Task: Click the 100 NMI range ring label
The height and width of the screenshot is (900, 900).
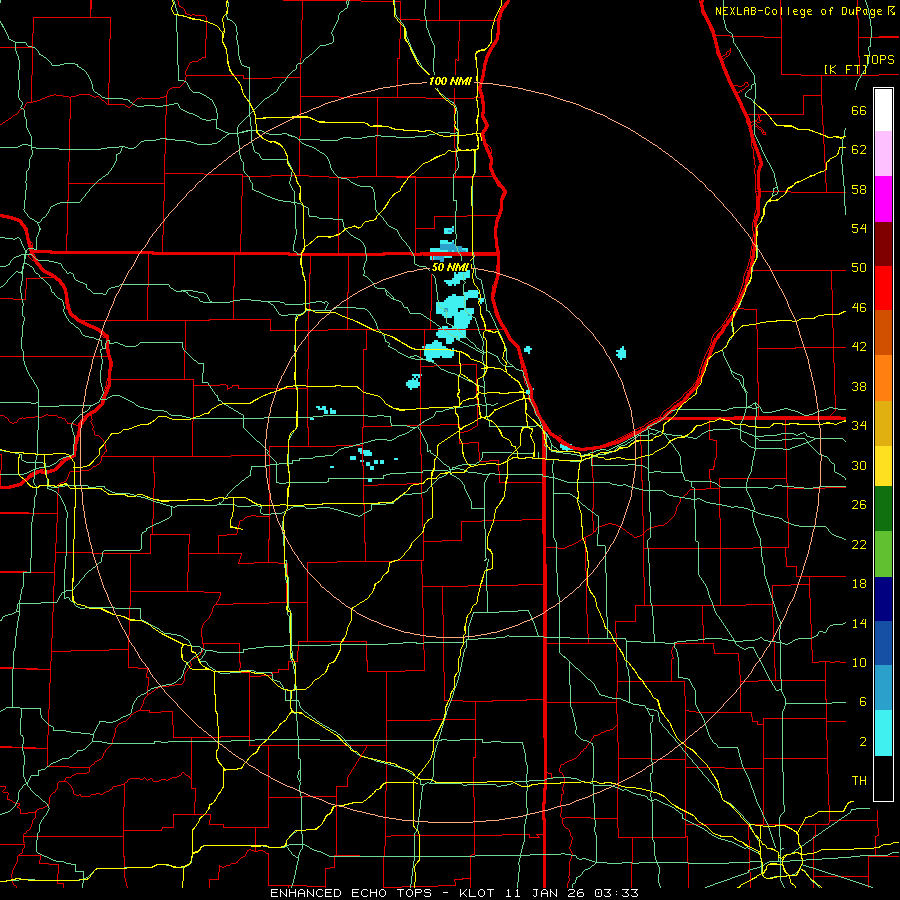Action: 450,81
